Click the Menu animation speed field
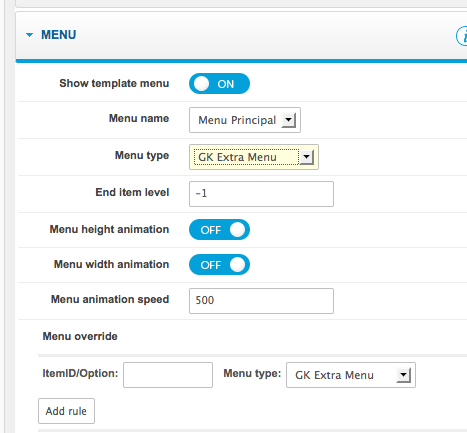The height and width of the screenshot is (433, 467). (261, 301)
